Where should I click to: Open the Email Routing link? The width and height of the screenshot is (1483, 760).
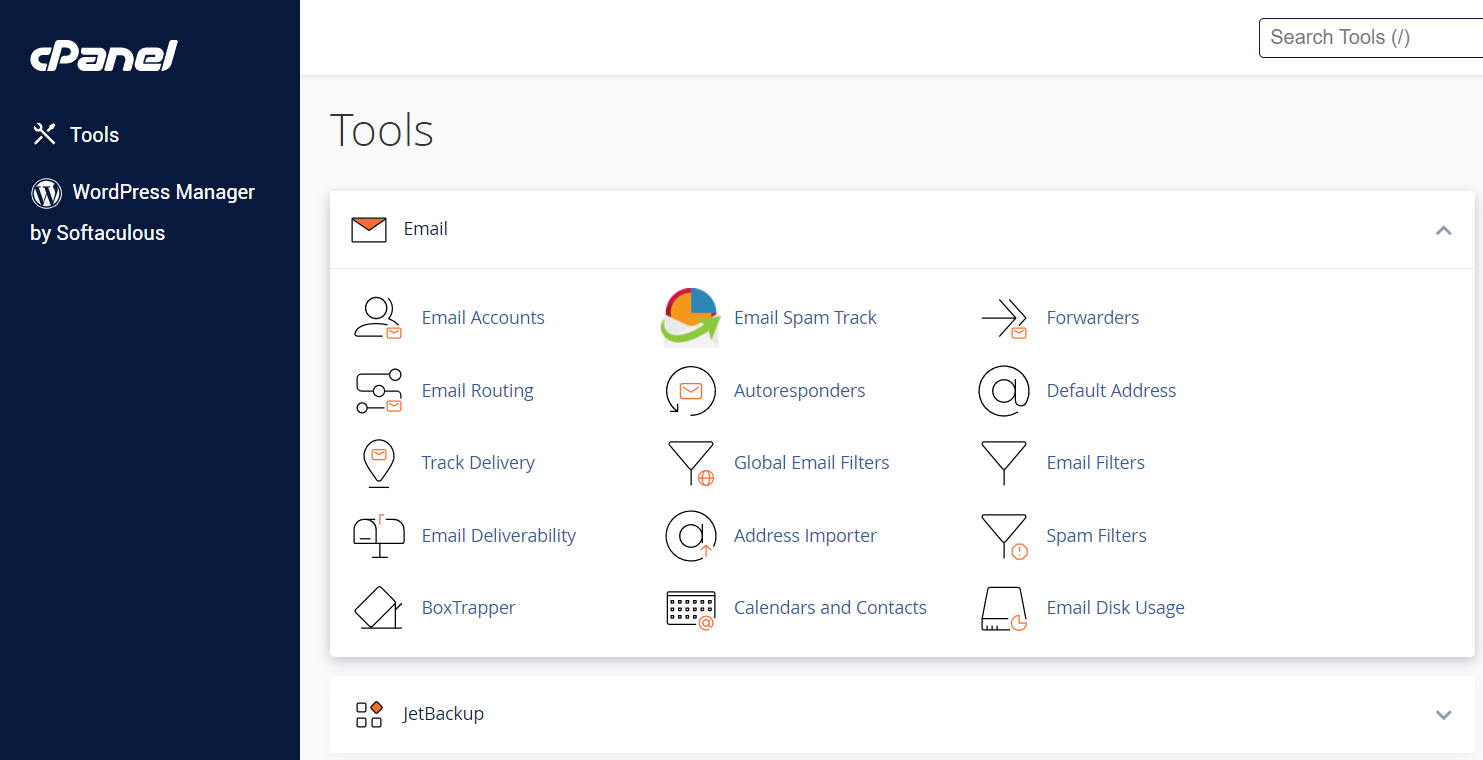[478, 391]
